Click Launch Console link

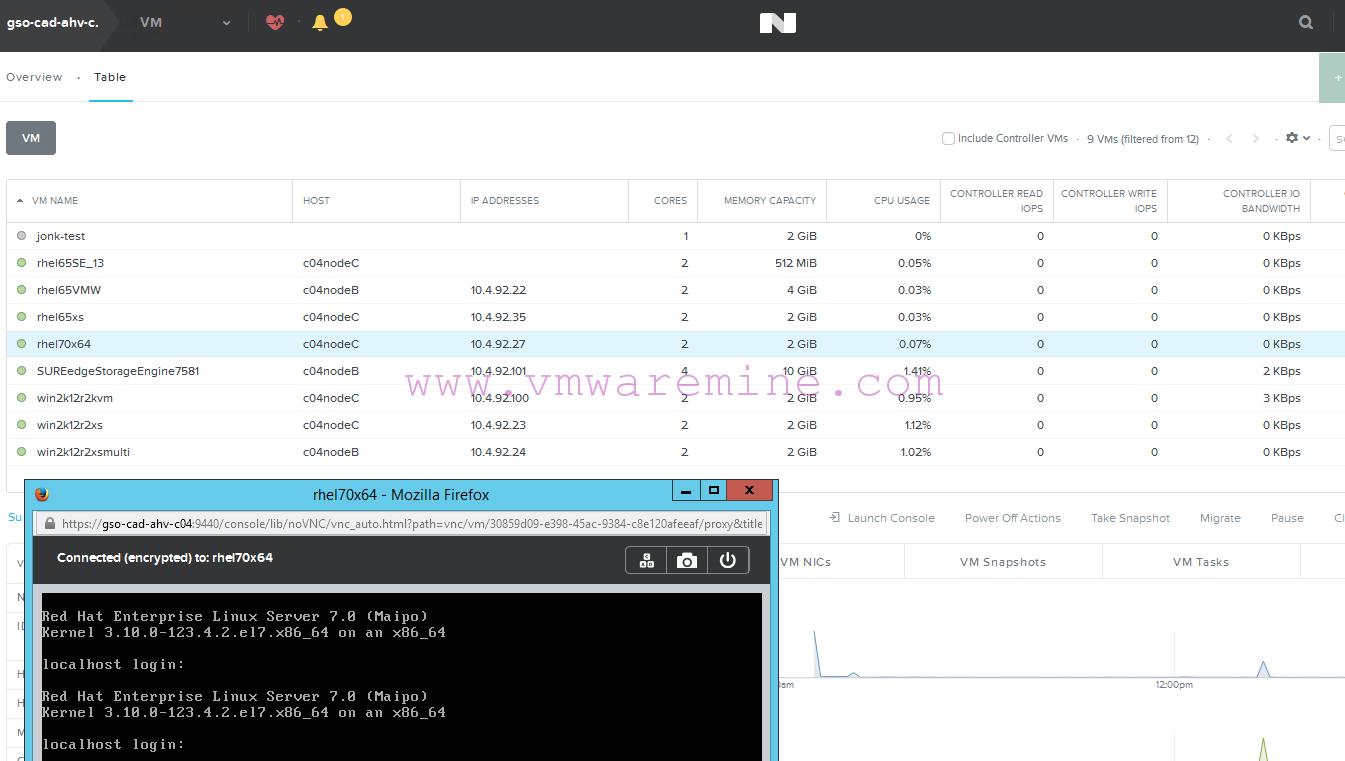point(882,518)
